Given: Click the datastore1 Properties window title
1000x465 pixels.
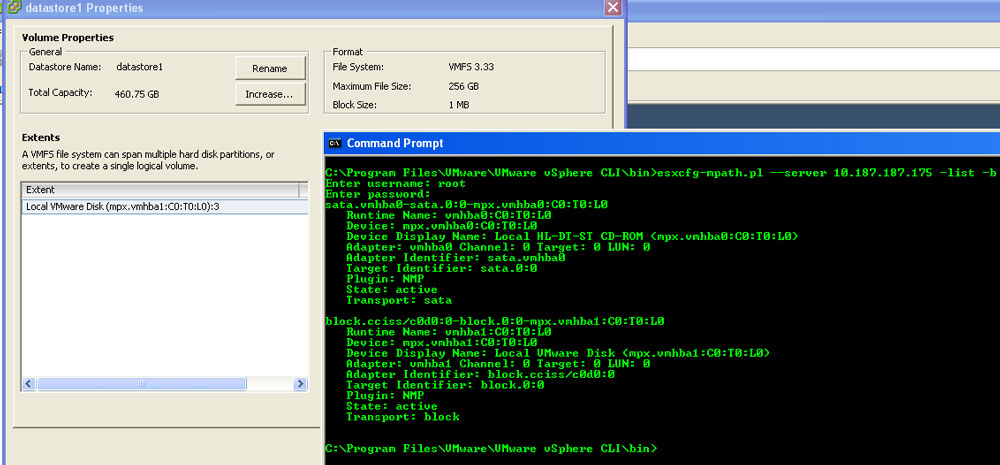Looking at the screenshot, I should [84, 8].
